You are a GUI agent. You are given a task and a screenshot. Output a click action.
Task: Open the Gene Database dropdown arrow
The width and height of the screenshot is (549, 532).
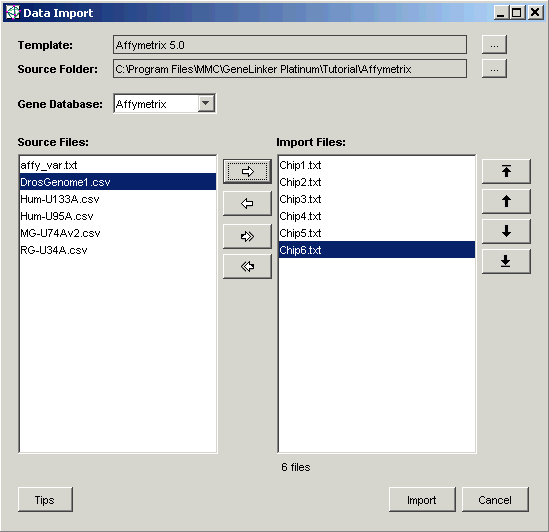click(206, 104)
